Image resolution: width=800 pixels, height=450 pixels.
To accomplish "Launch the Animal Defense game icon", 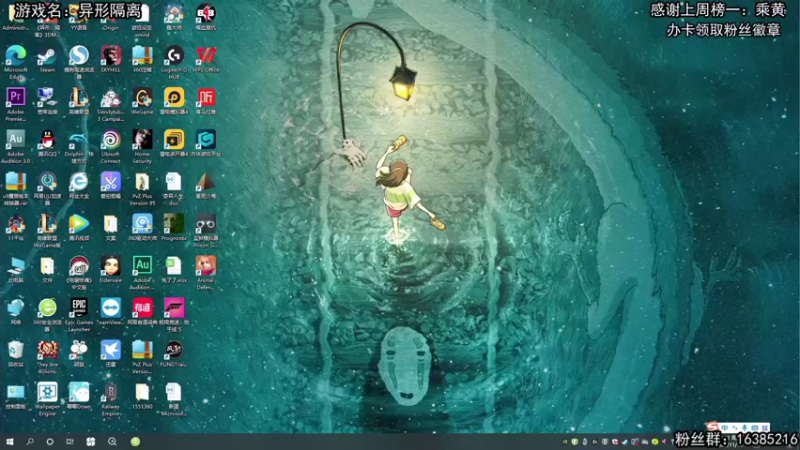I will pos(206,266).
